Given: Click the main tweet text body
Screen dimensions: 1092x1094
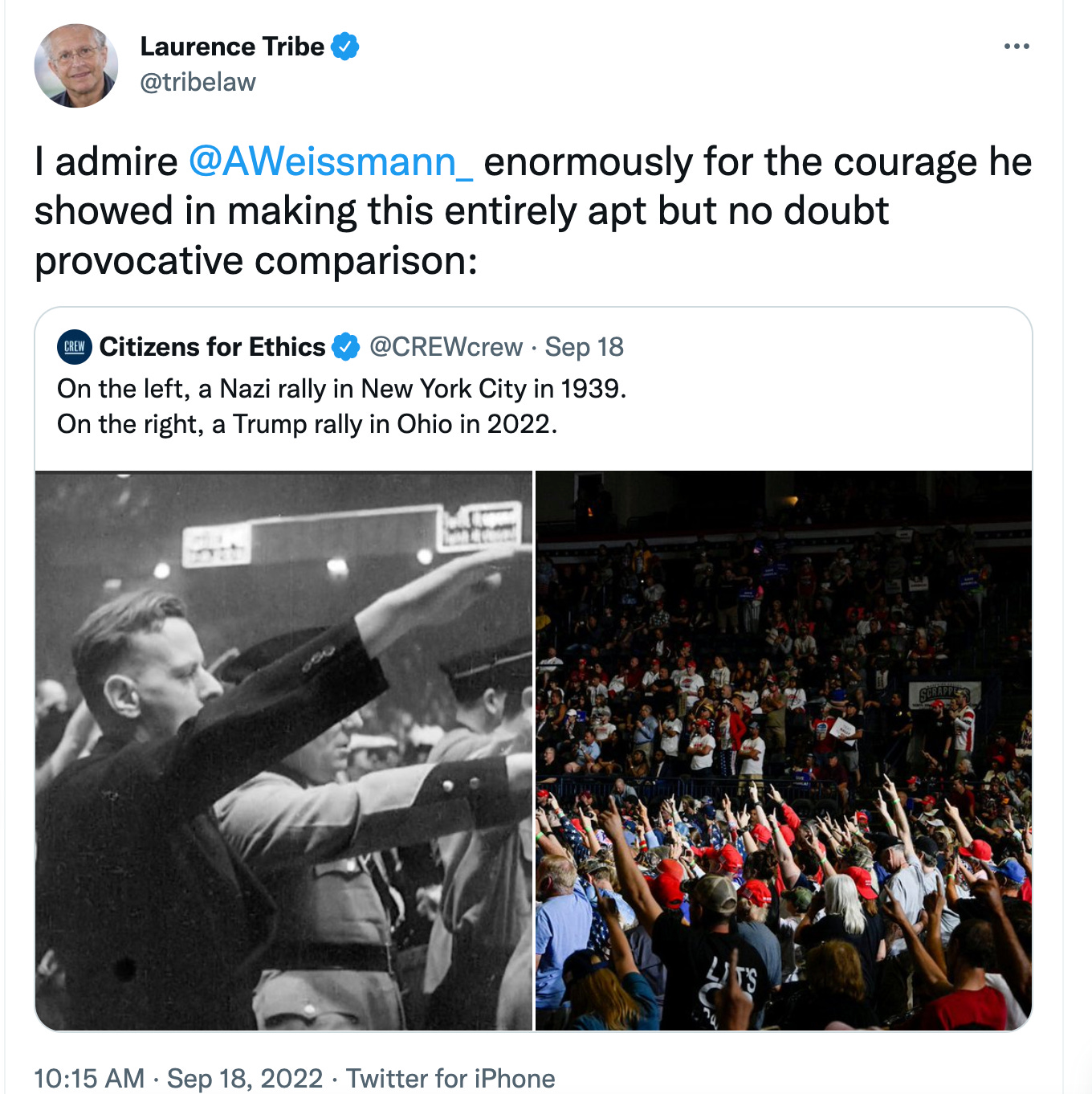Looking at the screenshot, I should (x=533, y=211).
